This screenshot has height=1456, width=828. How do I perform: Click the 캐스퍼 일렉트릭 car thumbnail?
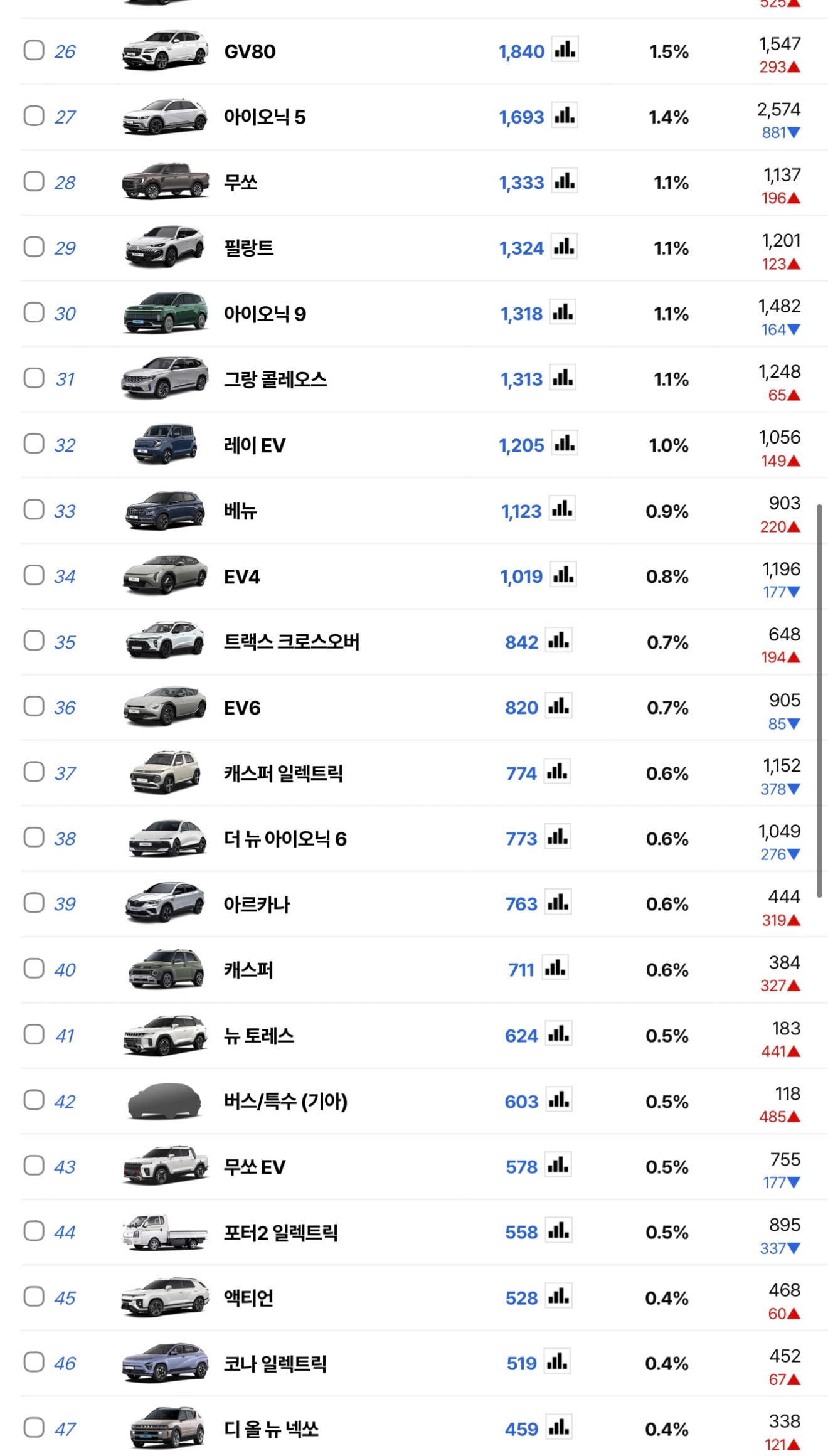tap(165, 772)
